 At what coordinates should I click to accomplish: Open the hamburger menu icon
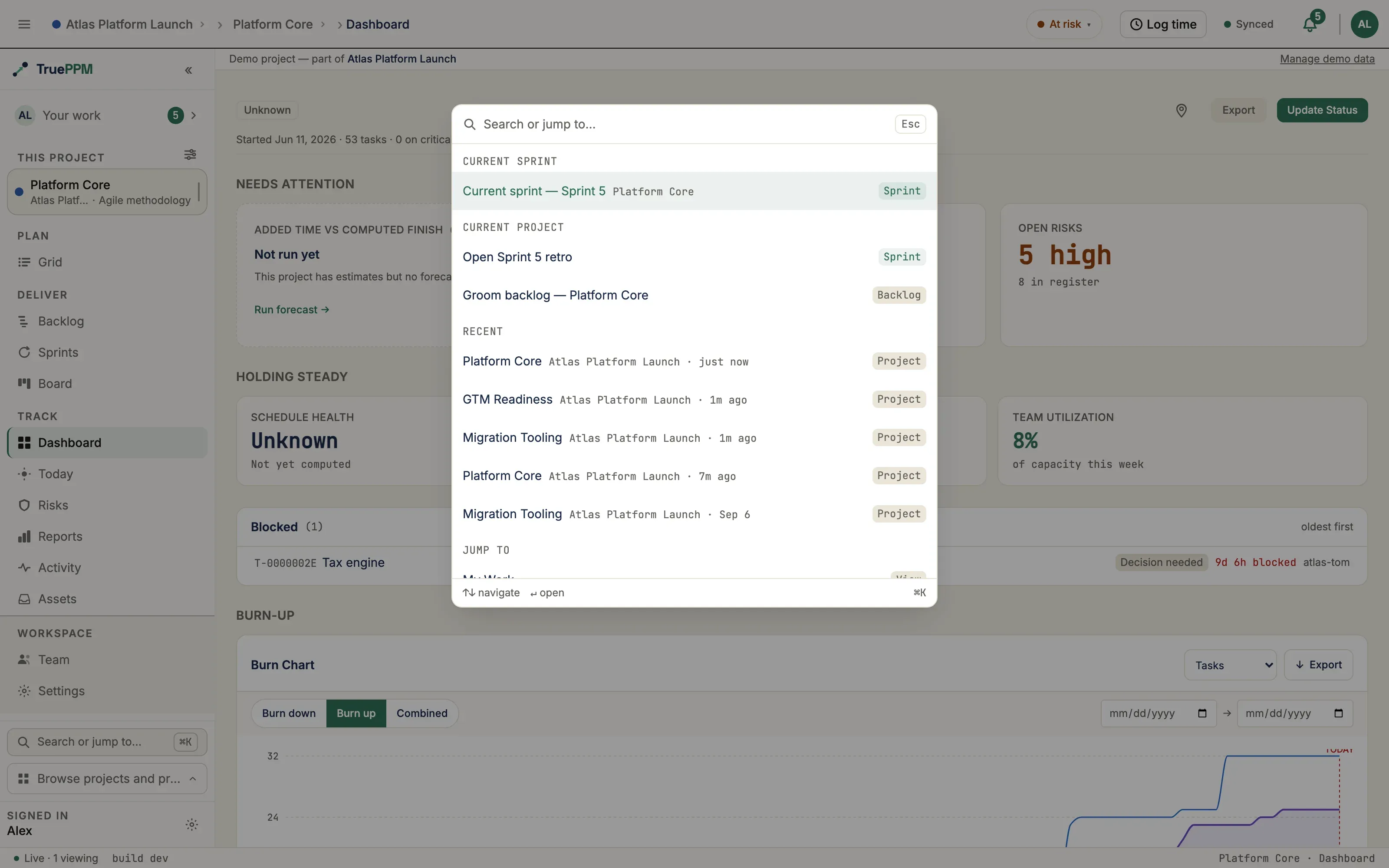(24, 24)
